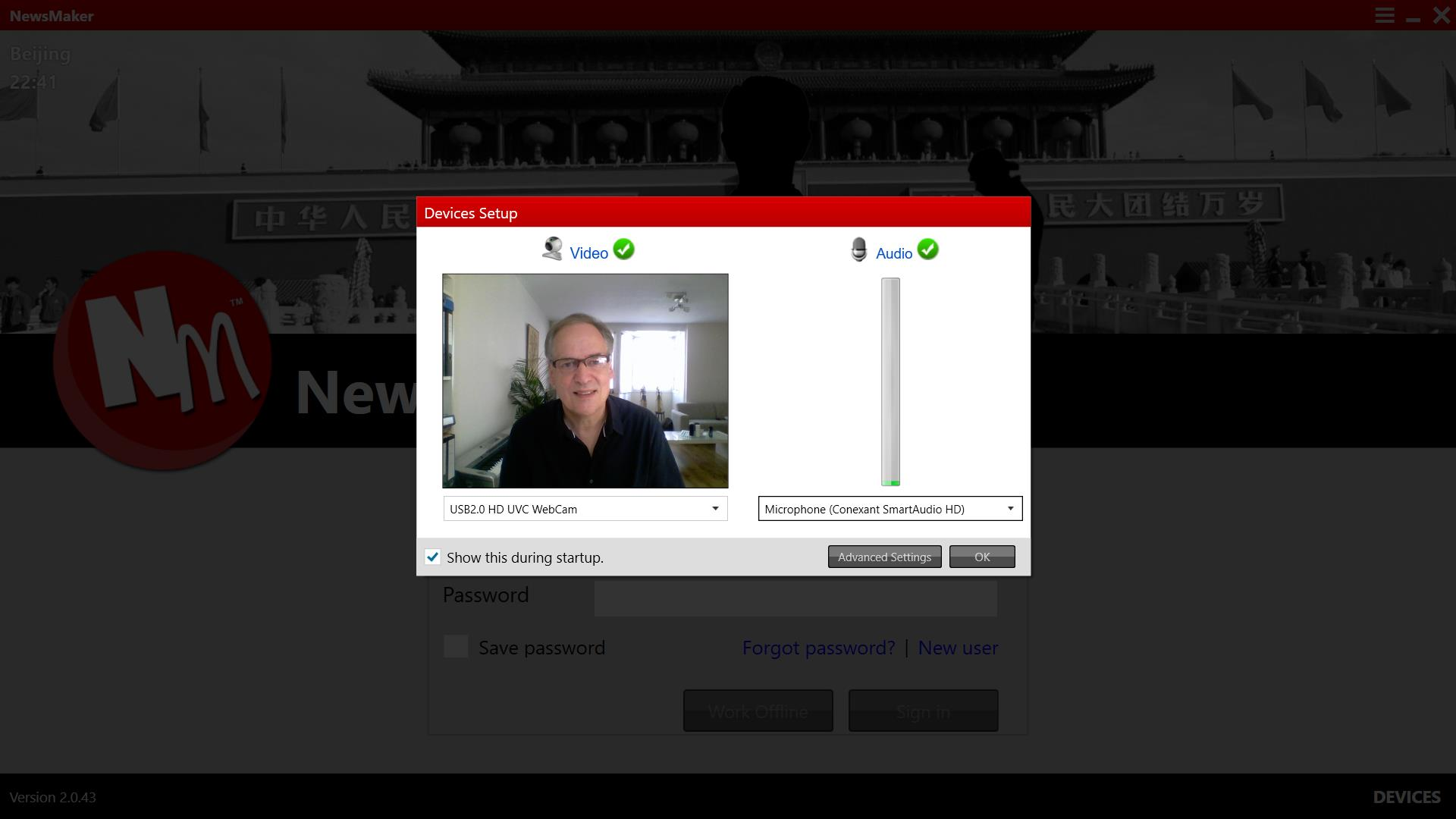
Task: Toggle Show this during startup checkbox
Action: click(433, 557)
